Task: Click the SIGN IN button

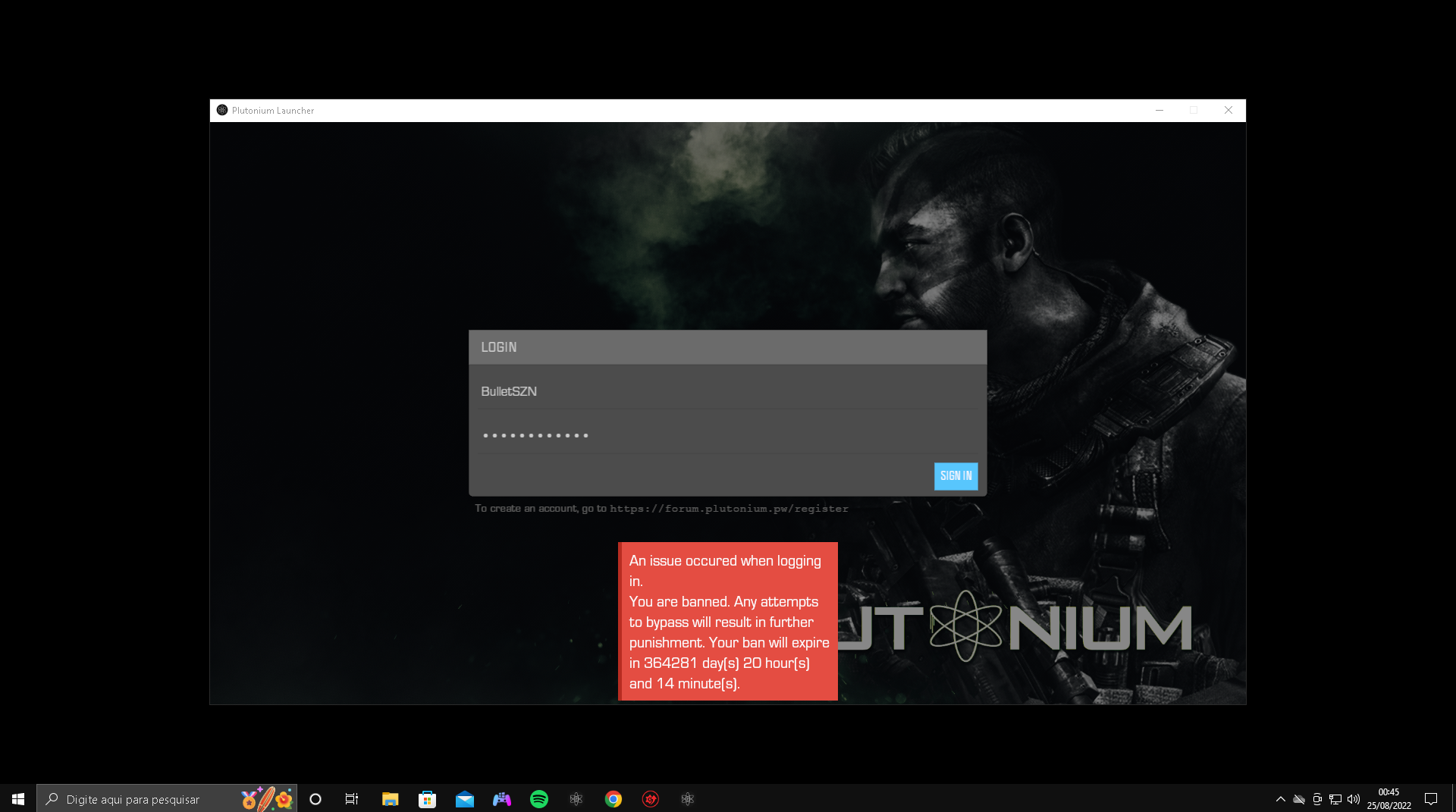Action: [955, 476]
